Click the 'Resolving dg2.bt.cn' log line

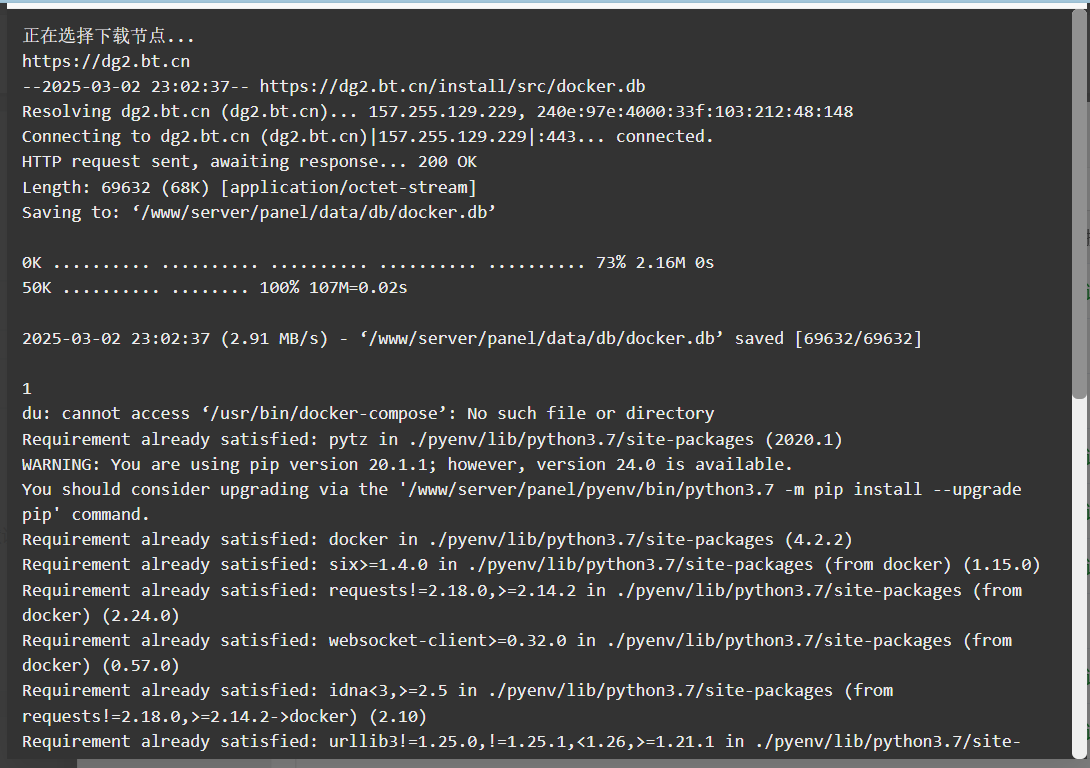click(437, 111)
